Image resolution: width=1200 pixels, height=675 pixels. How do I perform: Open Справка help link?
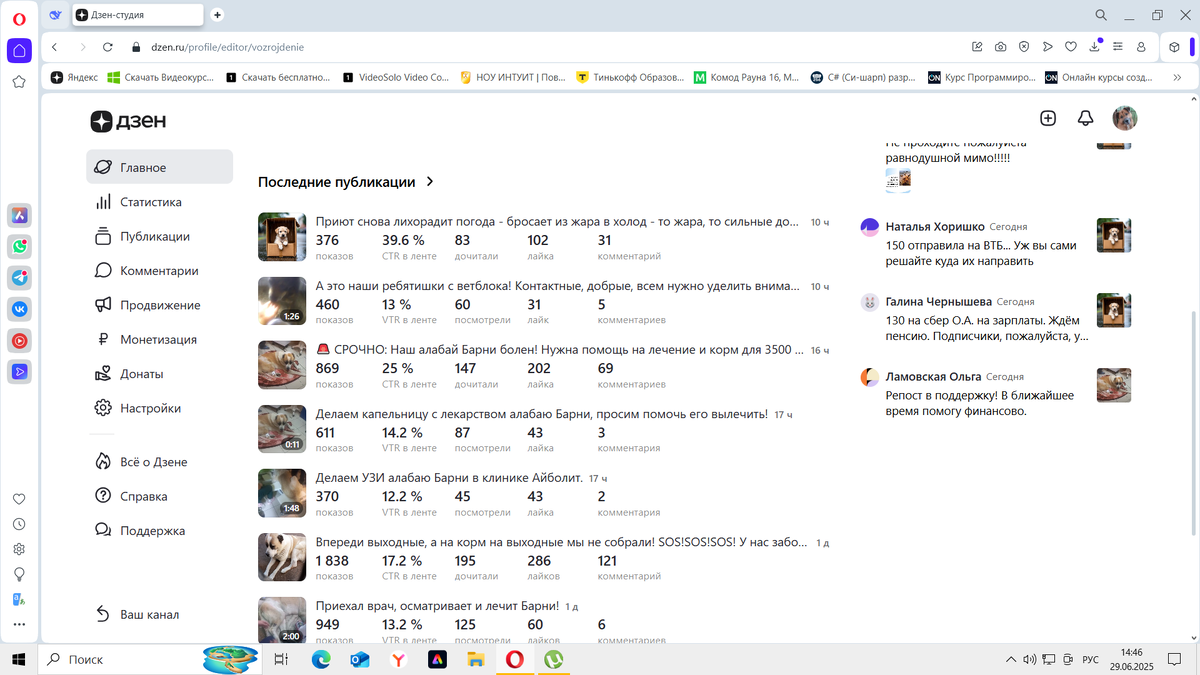click(160, 496)
